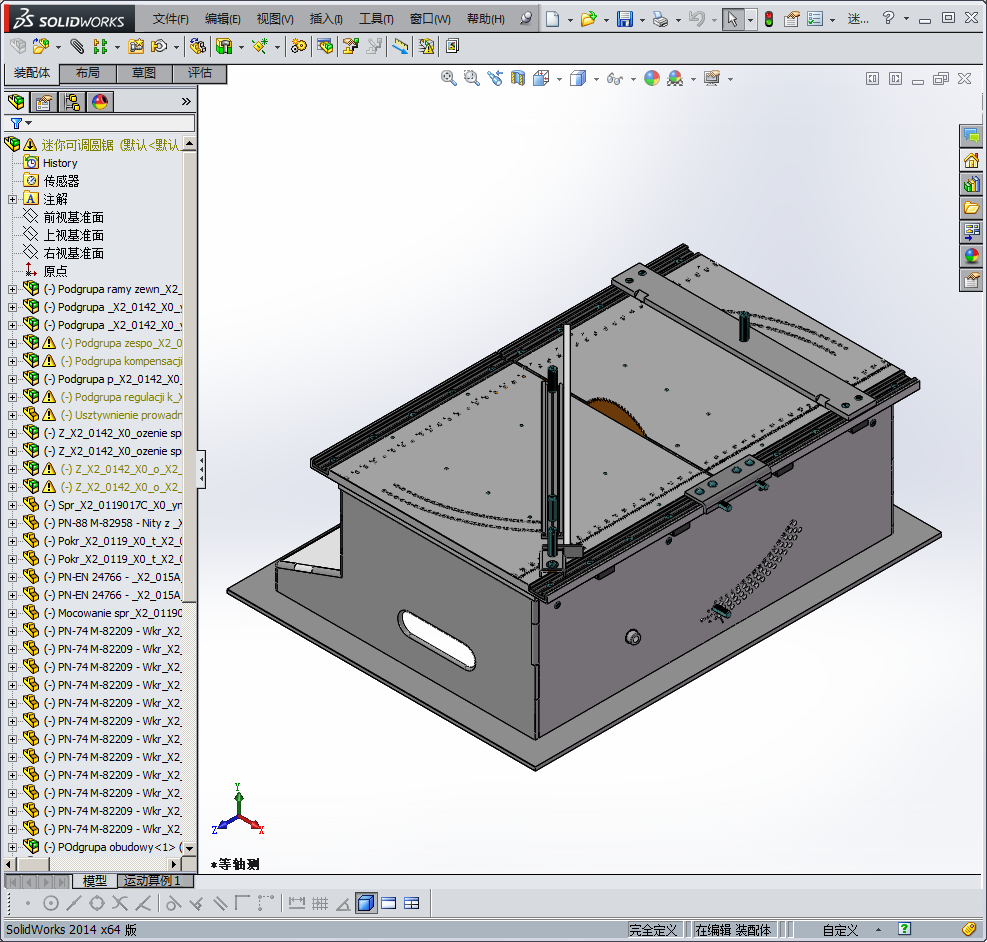This screenshot has width=987, height=942.
Task: Click the Edit Appearance color sphere icon
Action: click(652, 78)
